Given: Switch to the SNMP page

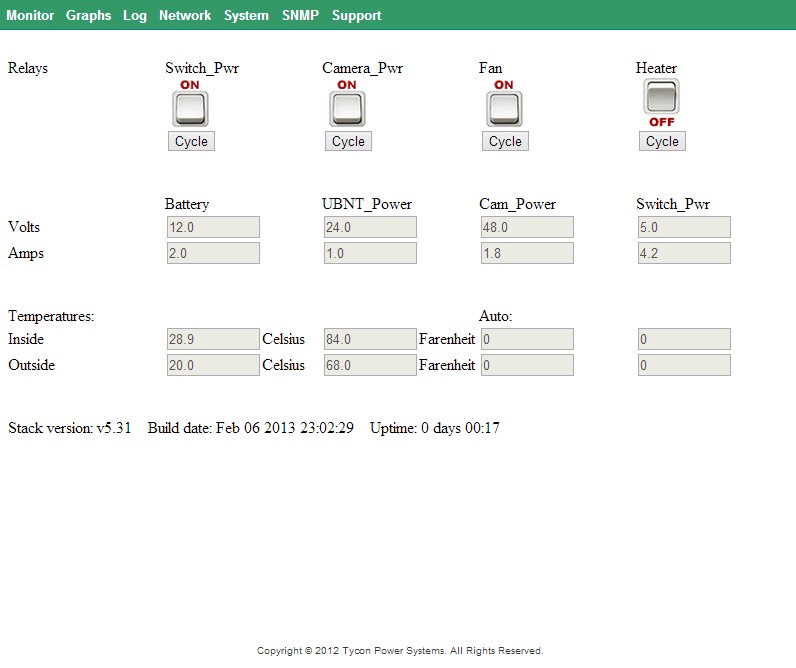Looking at the screenshot, I should [300, 15].
